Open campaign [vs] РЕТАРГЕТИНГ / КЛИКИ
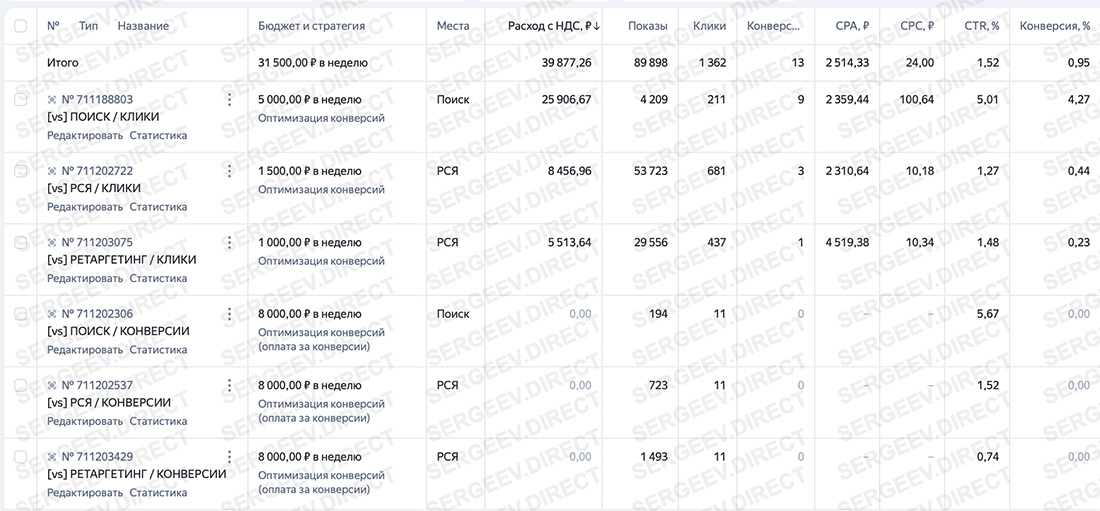1100x511 pixels. coord(121,260)
